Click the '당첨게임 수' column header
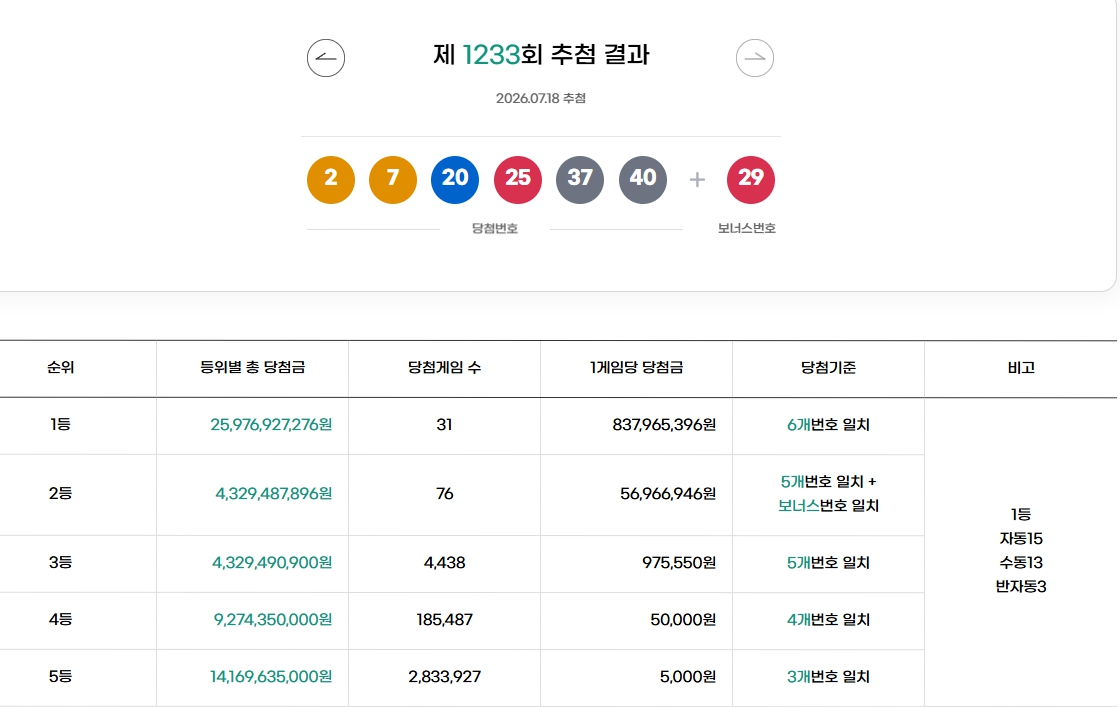Viewport: 1120px width, 707px height. [444, 367]
